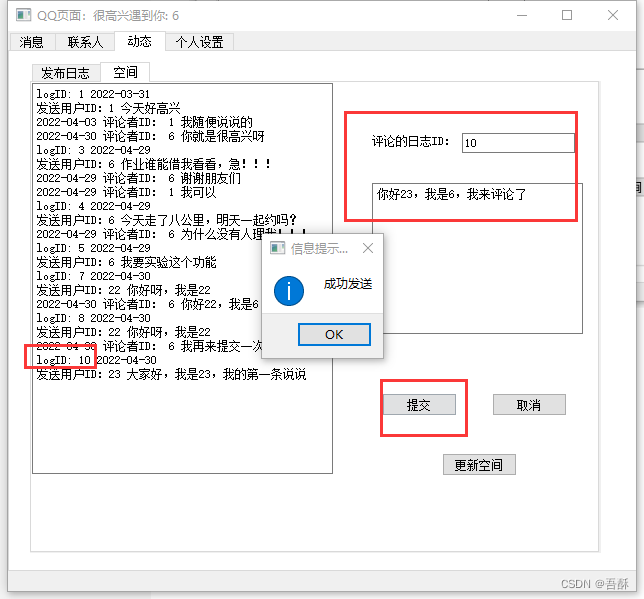This screenshot has height=599, width=644.
Task: Click the line 'logID: 10 2022-04-30'
Action: pyautogui.click(x=96, y=360)
